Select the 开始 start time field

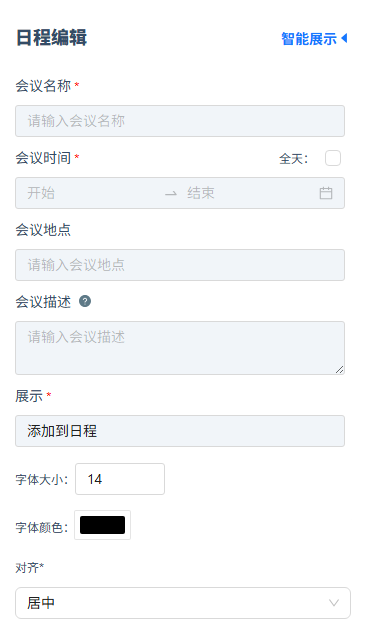pyautogui.click(x=92, y=193)
